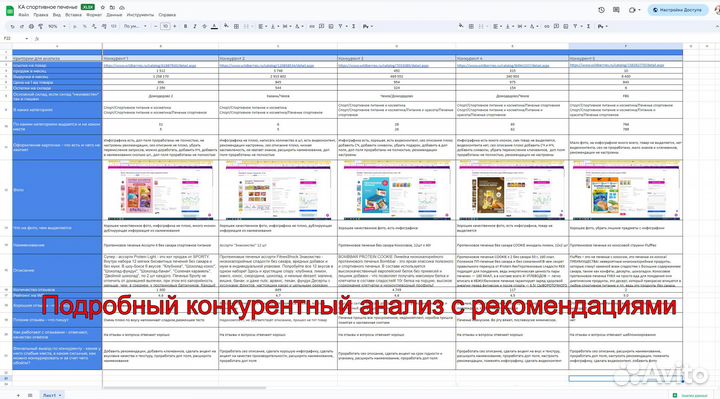Image resolution: width=720 pixels, height=399 pixels.
Task: Start a Meet call with camera icon
Action: [632, 10]
